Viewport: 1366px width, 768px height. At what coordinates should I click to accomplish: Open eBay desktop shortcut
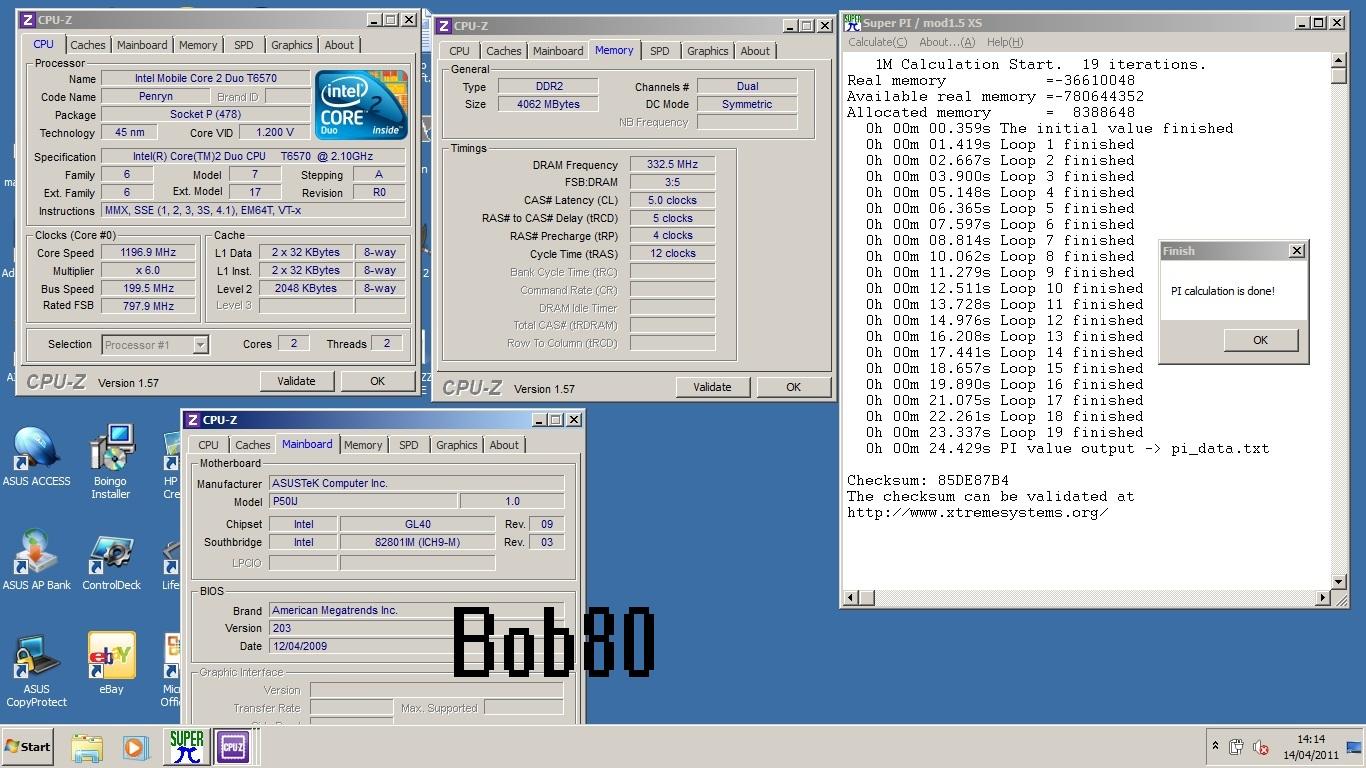[x=111, y=663]
